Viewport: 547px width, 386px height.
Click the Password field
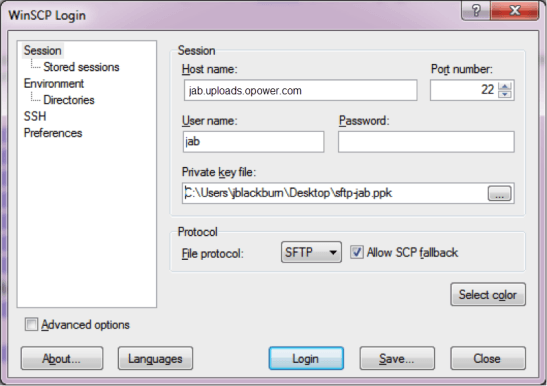point(426,142)
